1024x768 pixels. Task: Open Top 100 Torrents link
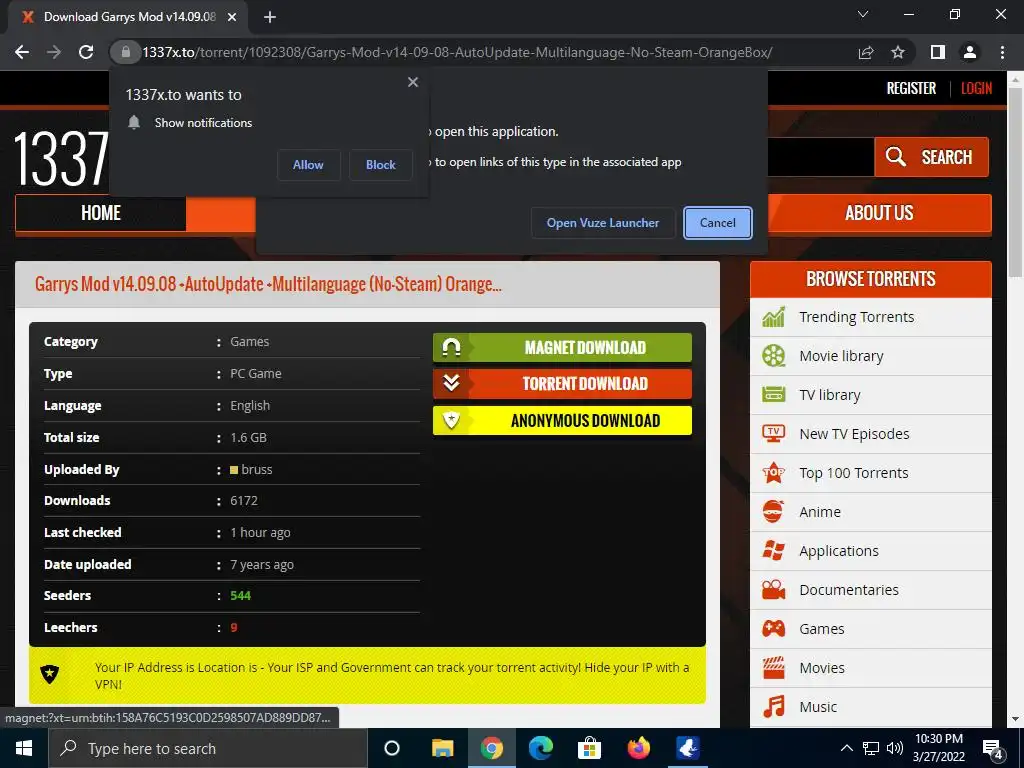pos(854,473)
